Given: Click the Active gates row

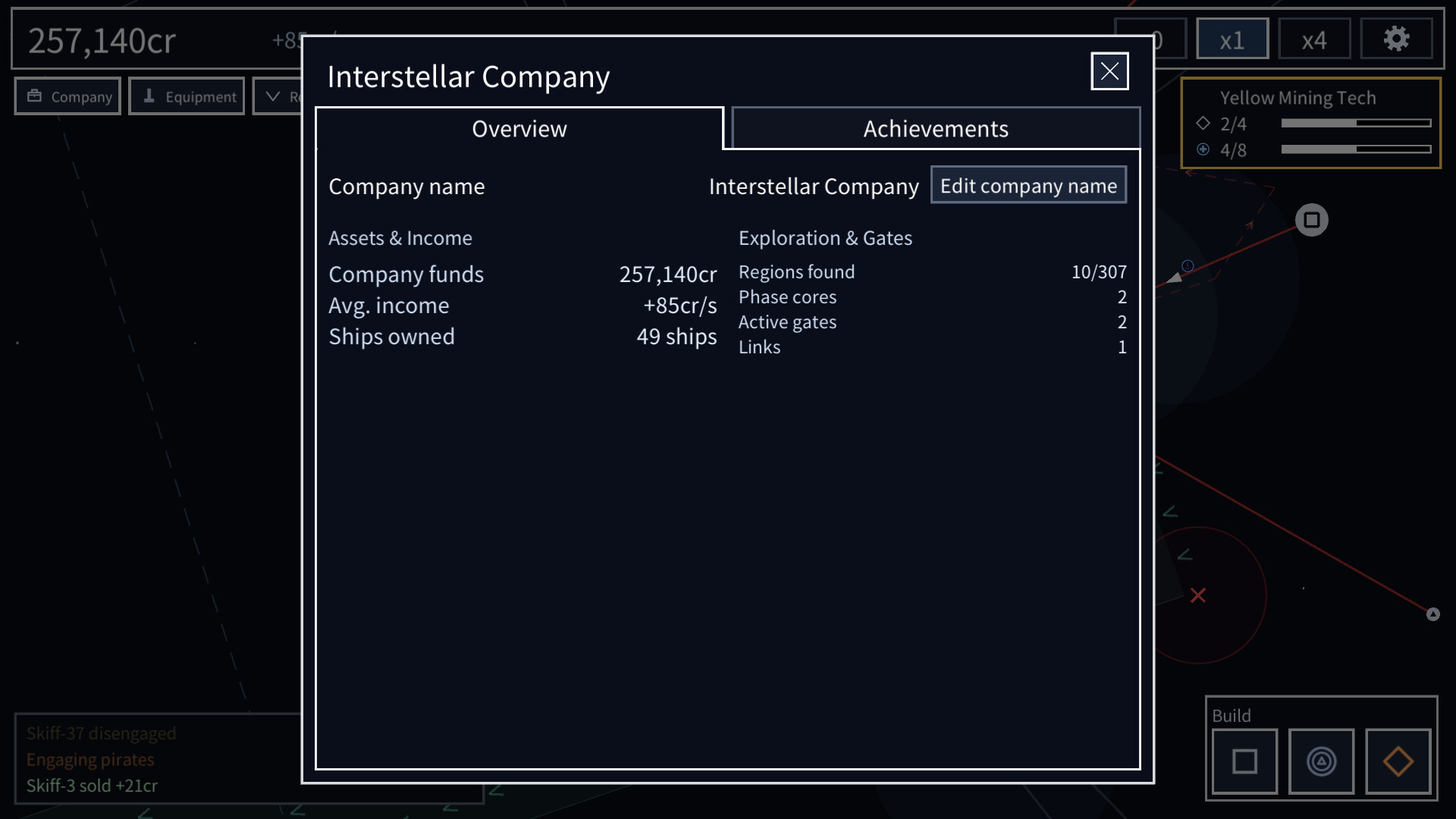Looking at the screenshot, I should click(932, 322).
